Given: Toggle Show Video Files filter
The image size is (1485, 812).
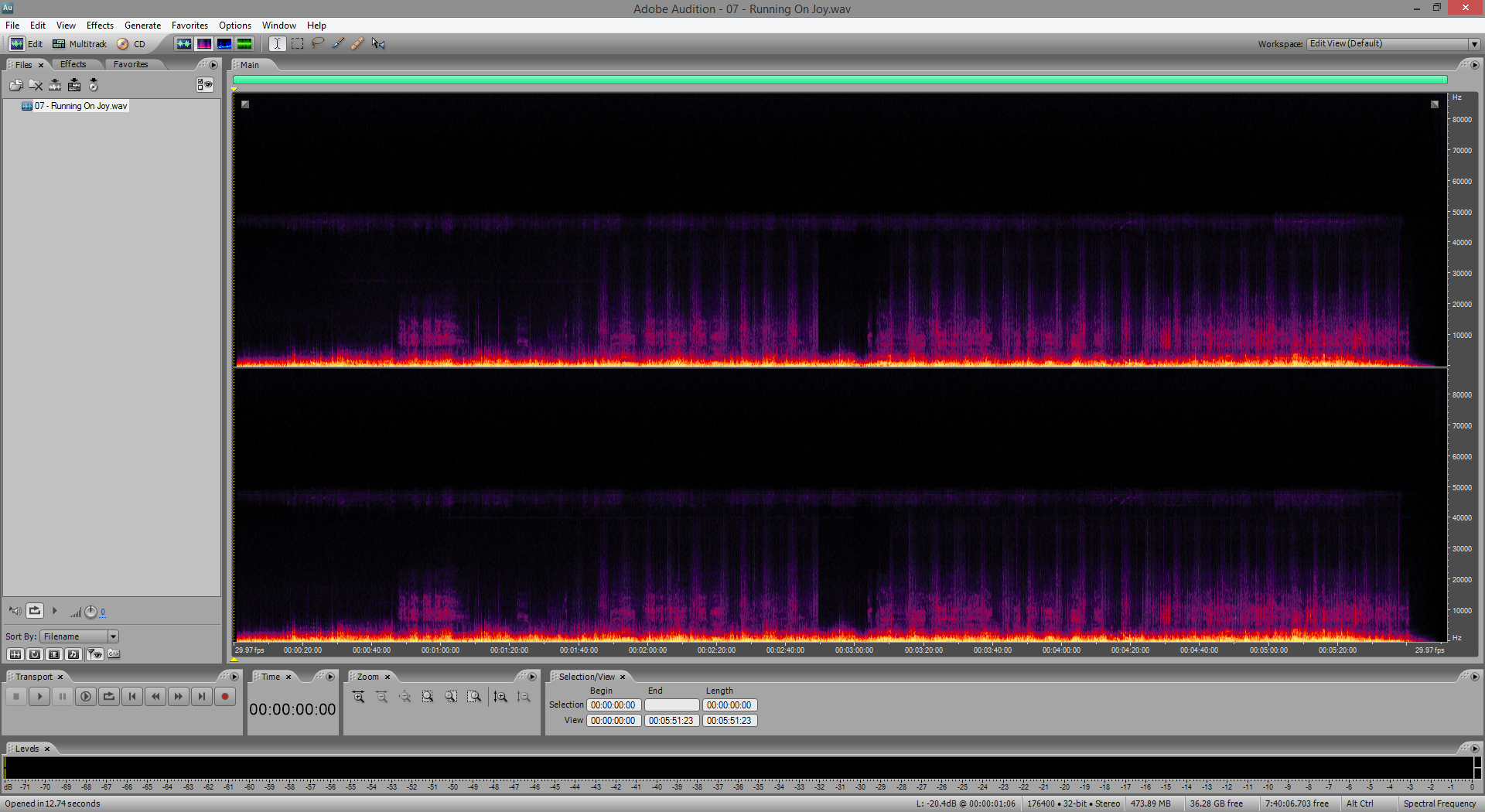Looking at the screenshot, I should 54,654.
